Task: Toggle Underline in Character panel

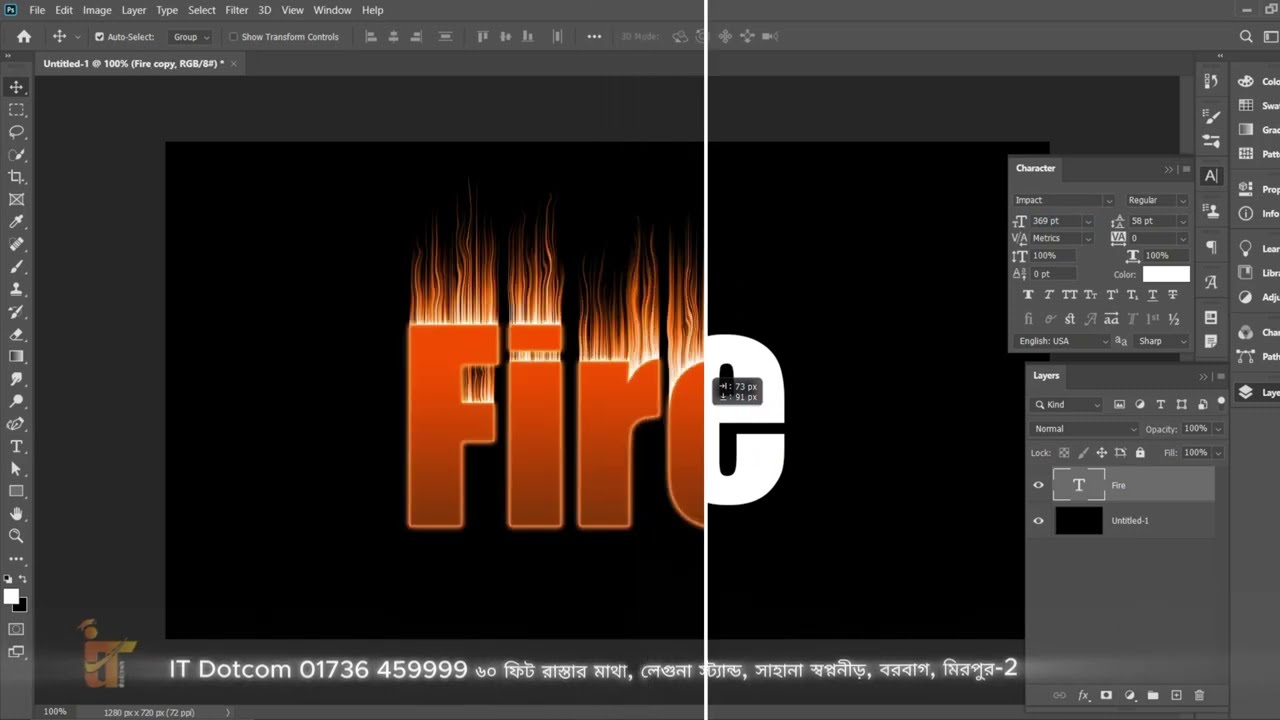Action: 1153,295
